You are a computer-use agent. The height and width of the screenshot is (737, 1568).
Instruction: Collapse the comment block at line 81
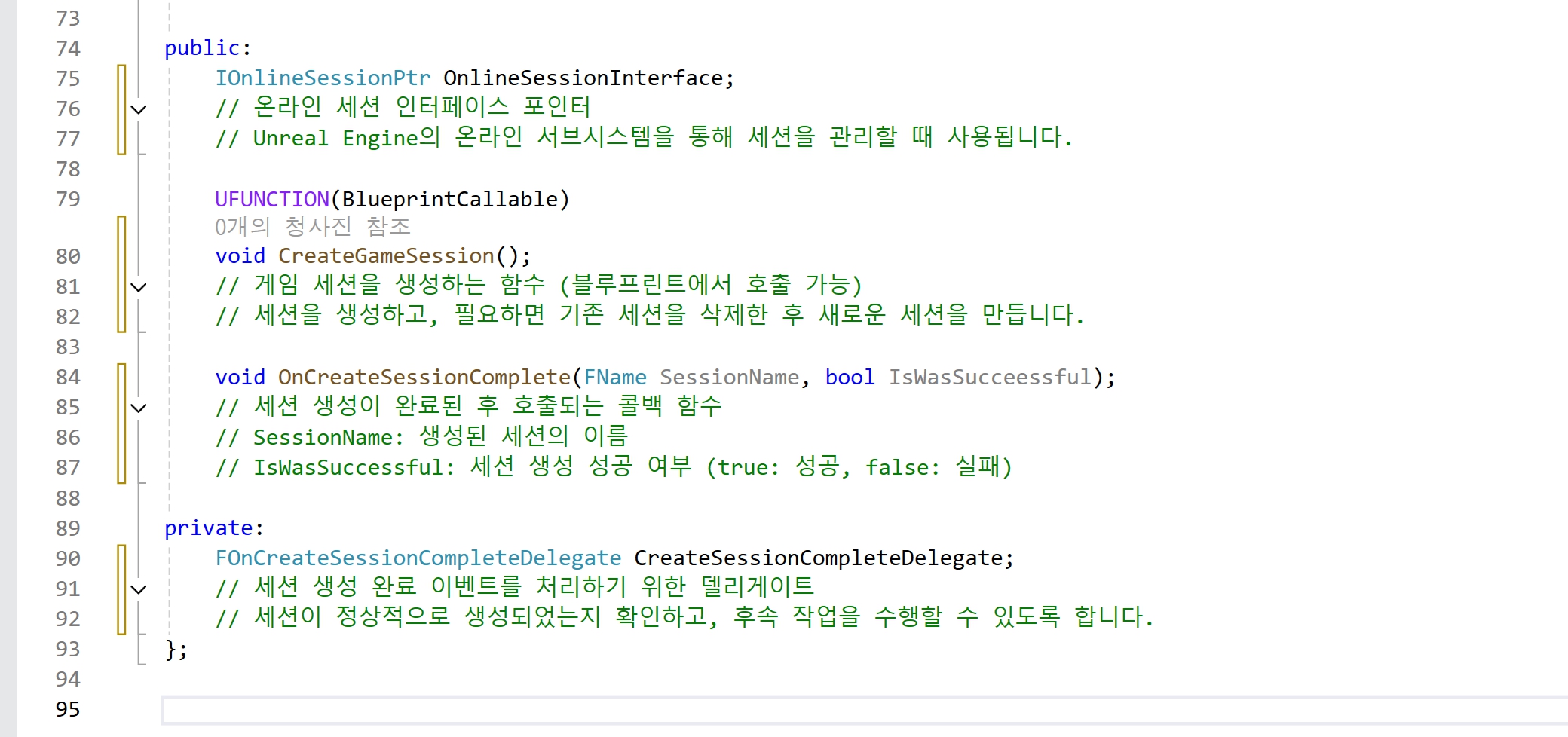point(139,287)
